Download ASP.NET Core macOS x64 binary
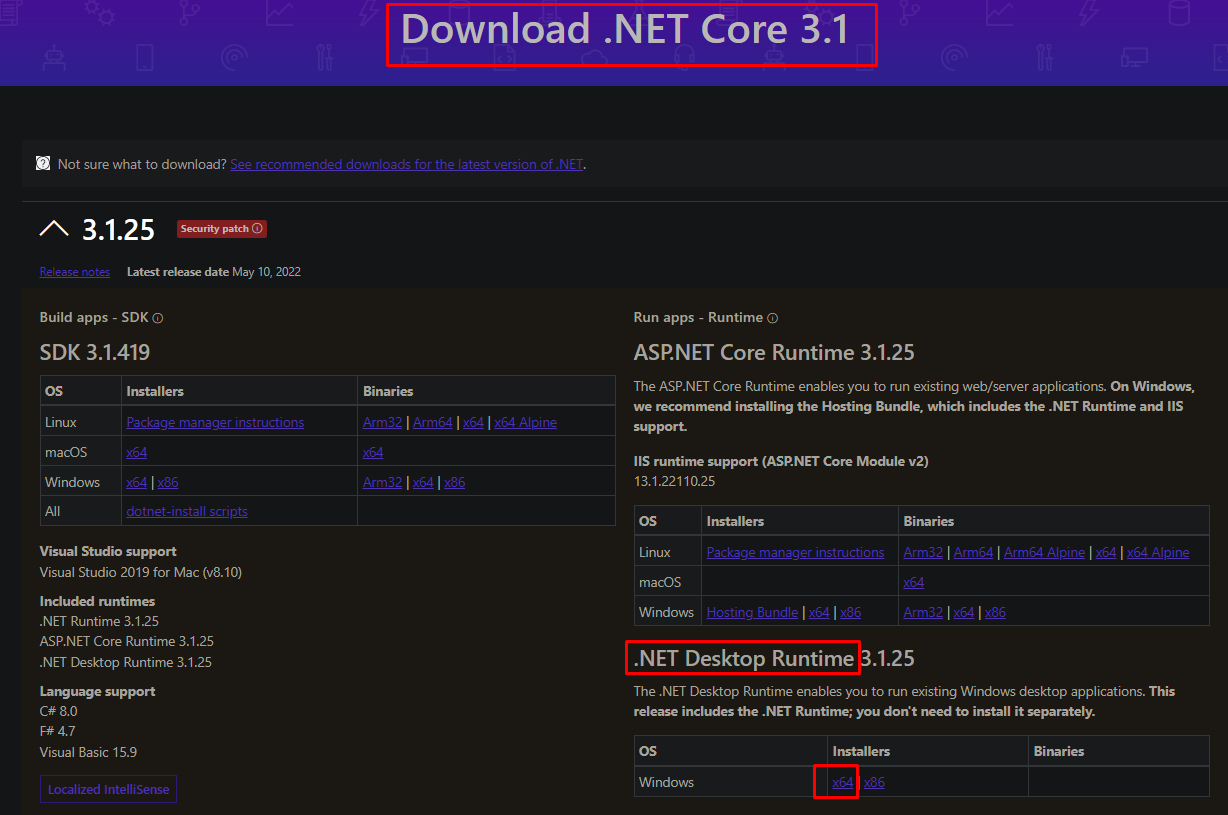 point(913,582)
